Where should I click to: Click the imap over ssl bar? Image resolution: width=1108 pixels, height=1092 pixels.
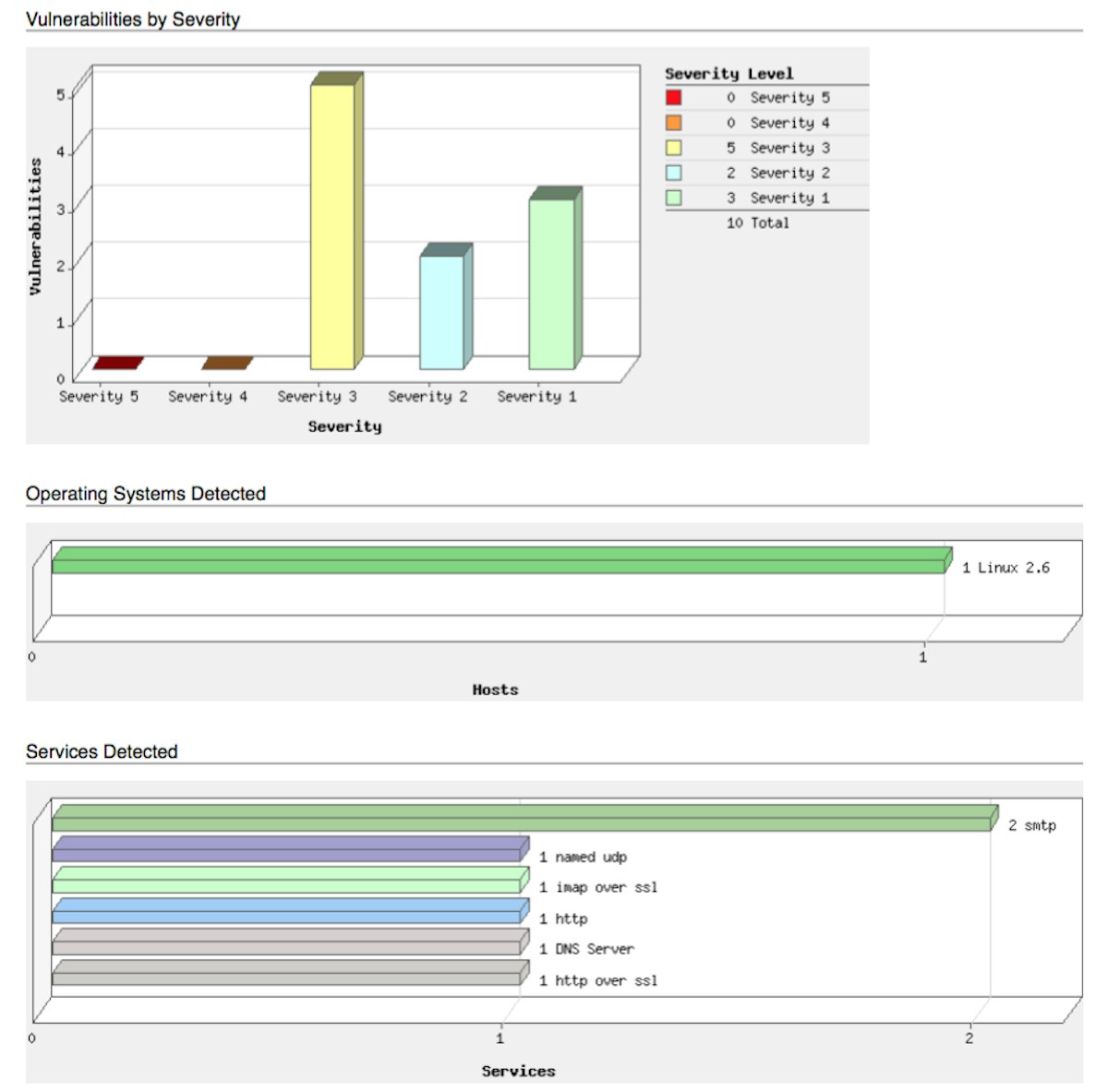(290, 880)
